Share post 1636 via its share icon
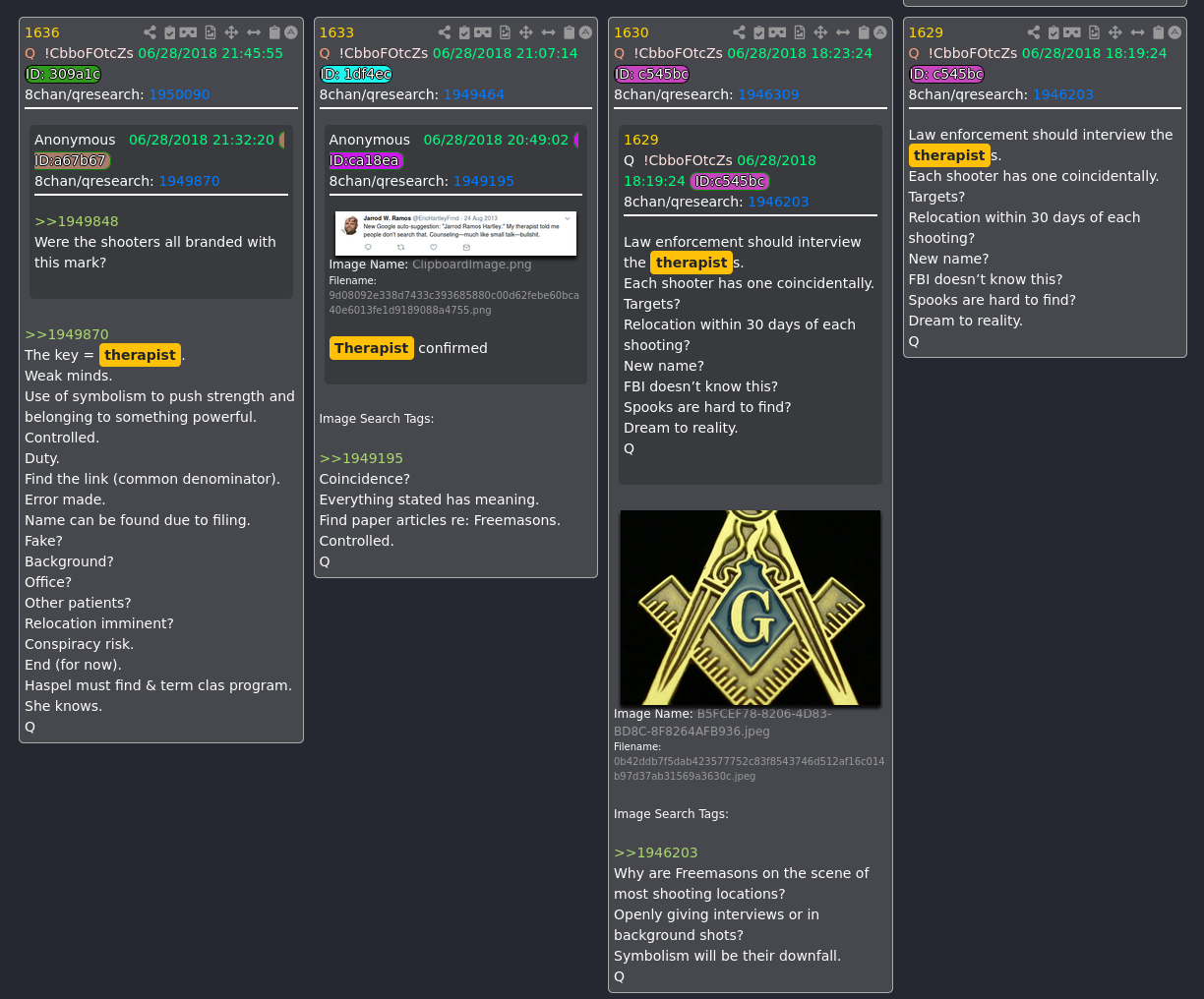 click(x=150, y=32)
